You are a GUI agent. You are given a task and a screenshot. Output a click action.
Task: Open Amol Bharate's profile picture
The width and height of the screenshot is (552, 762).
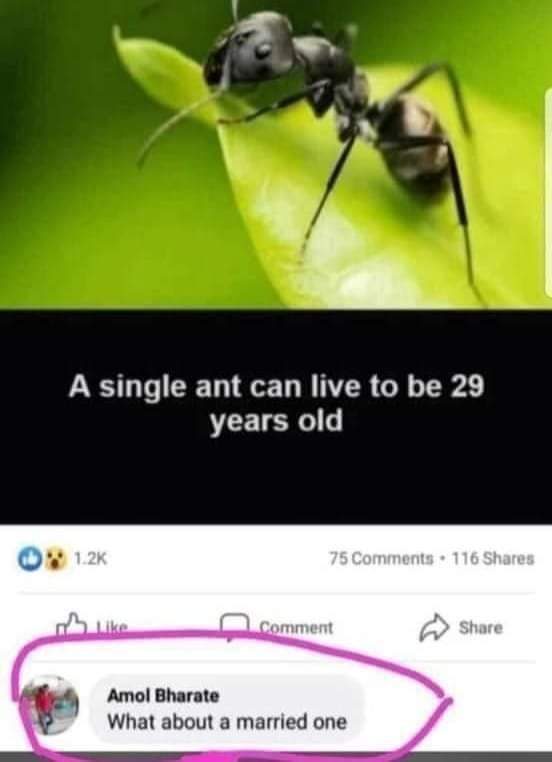pos(50,705)
